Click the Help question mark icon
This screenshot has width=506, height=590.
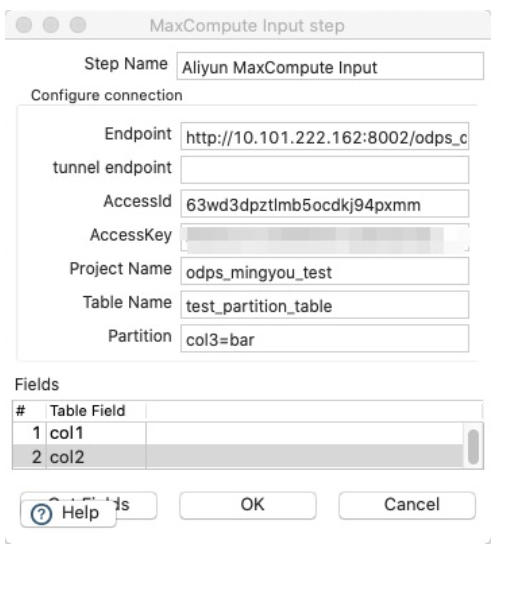[41, 514]
